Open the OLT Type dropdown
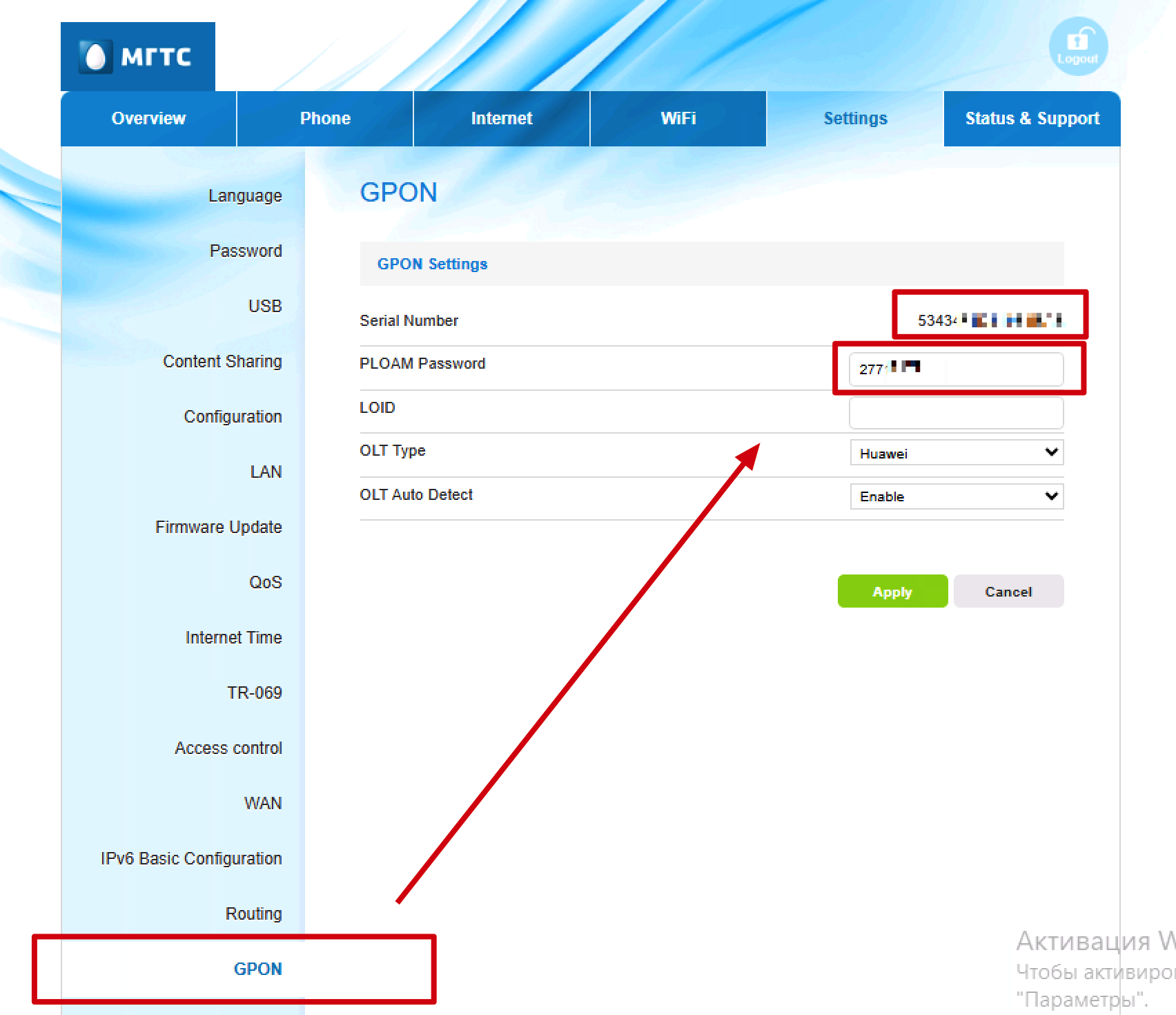Viewport: 1176px width, 1015px height. pyautogui.click(x=957, y=453)
